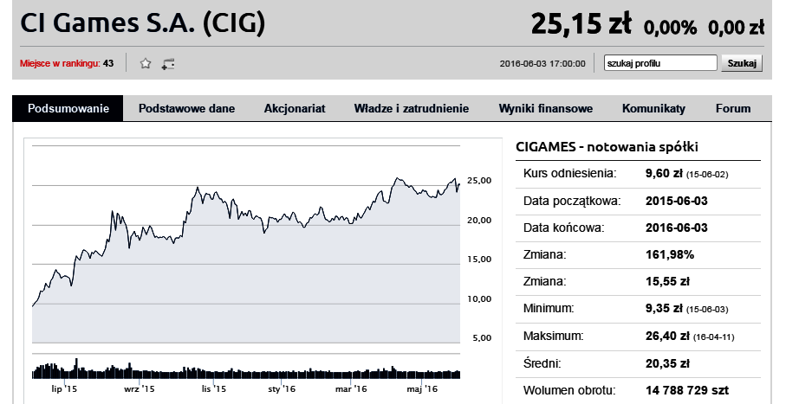Screen dimensions: 786x404
Task: Click the sty '16 timeline label
Action: coord(282,389)
